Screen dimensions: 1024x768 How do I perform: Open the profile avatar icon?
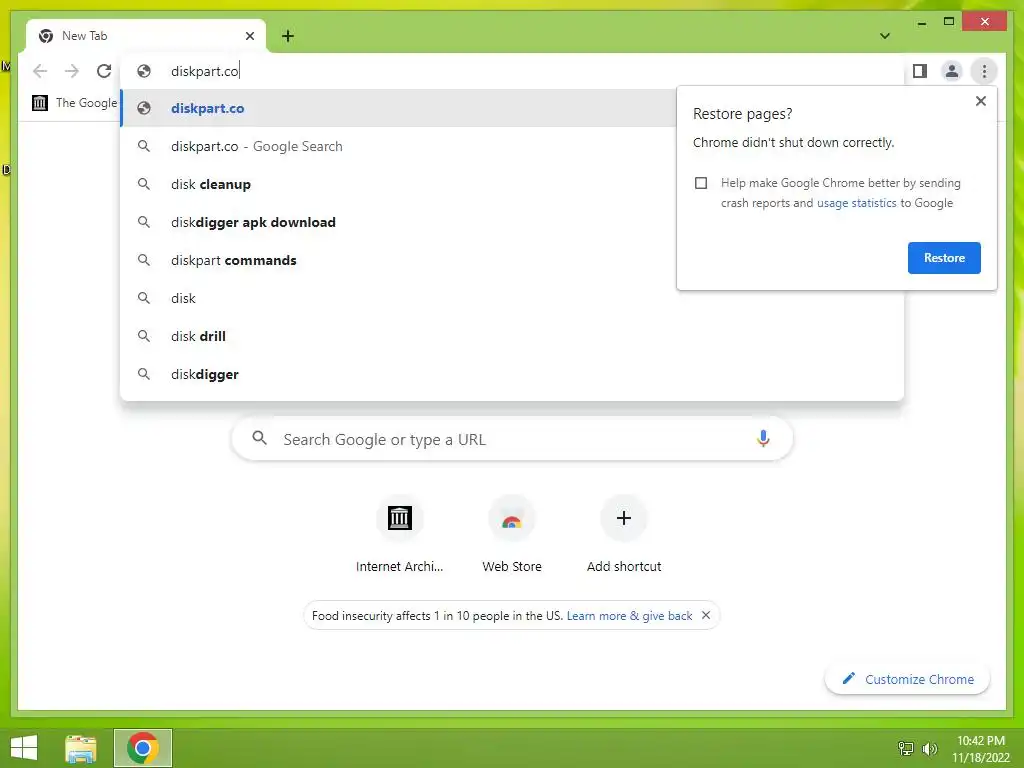coord(952,71)
